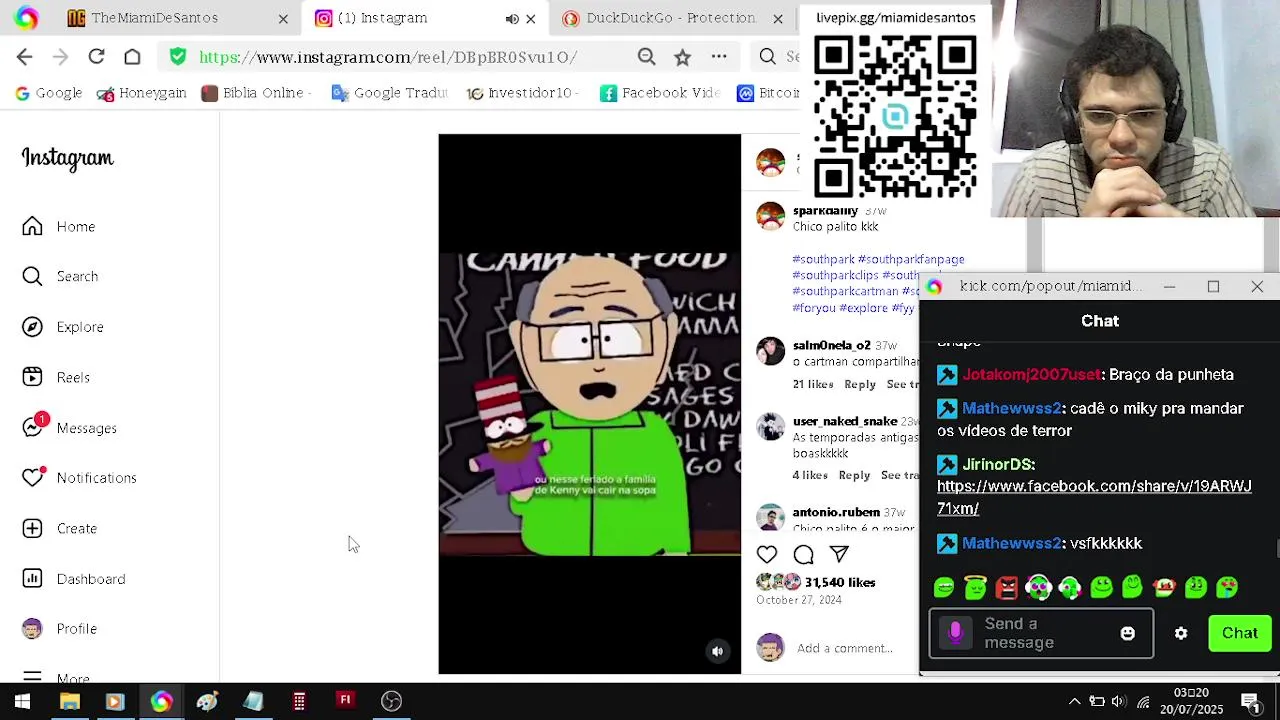Insert the red angry emote in chat
The image size is (1280, 720).
(x=1007, y=588)
